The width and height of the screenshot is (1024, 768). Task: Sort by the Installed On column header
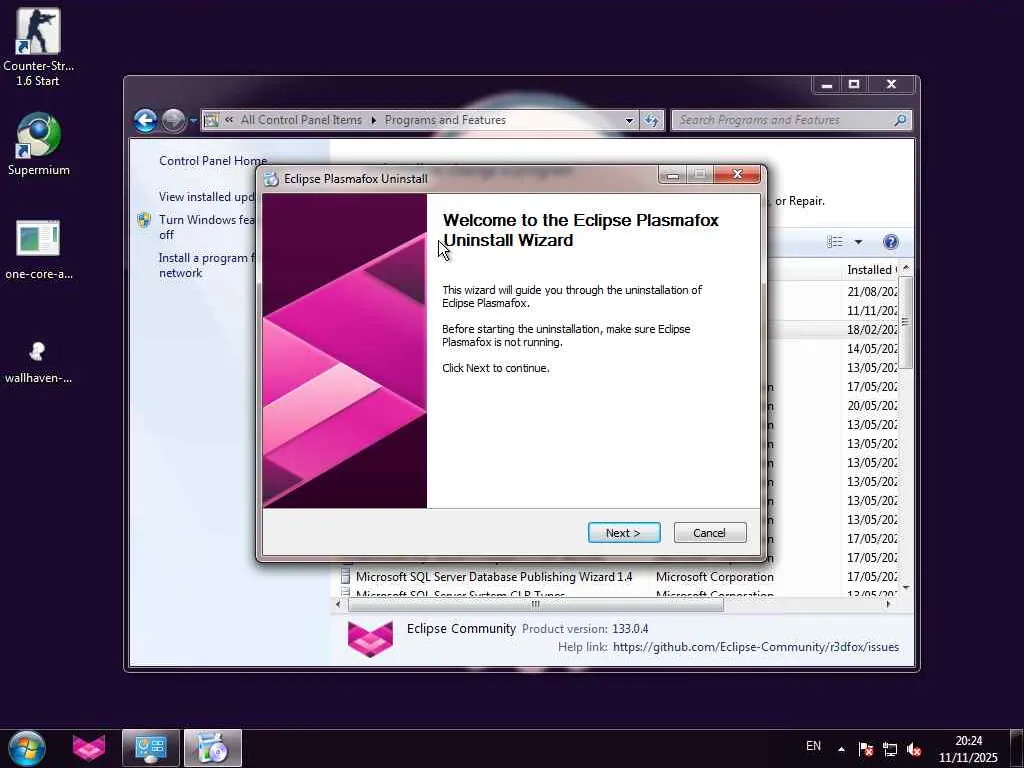pyautogui.click(x=871, y=270)
